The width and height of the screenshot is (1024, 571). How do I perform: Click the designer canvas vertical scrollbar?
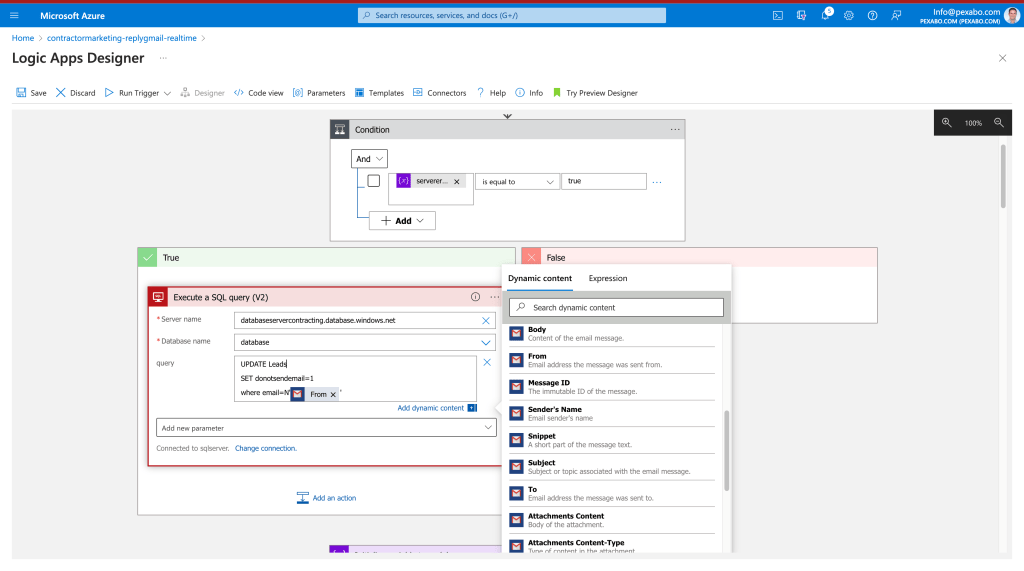[x=1003, y=176]
